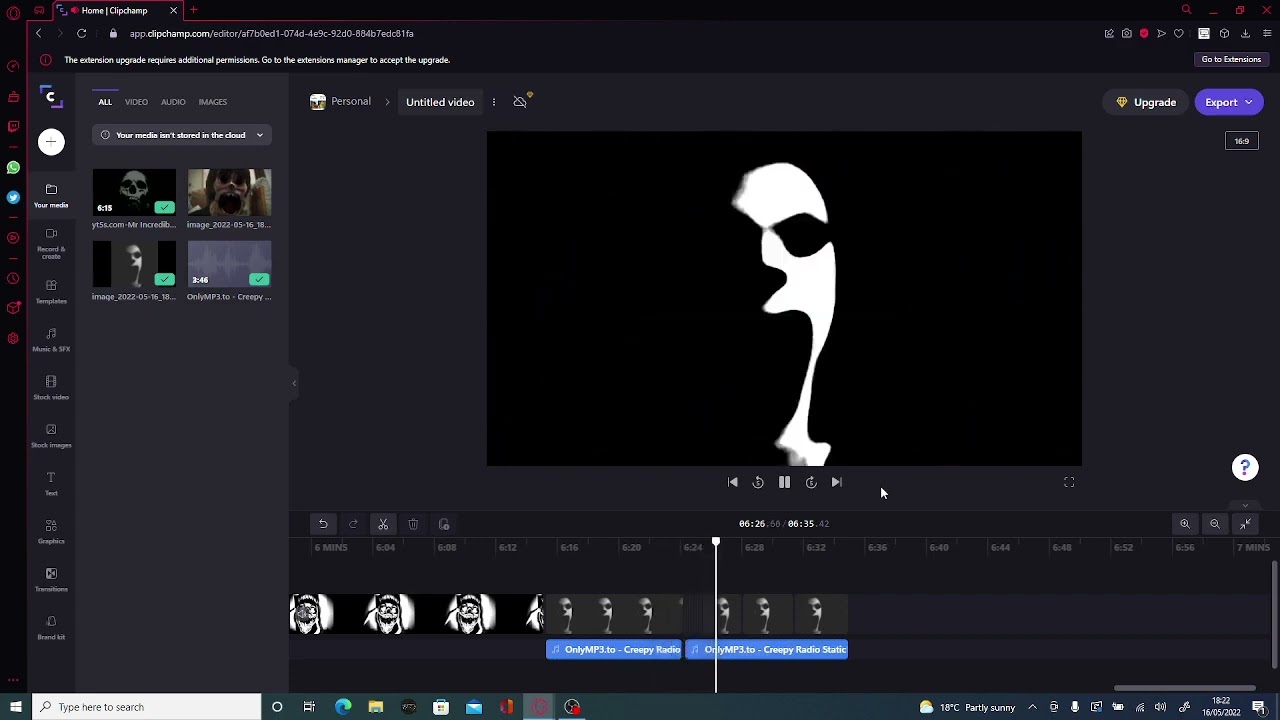Click the cloud sync off icon
Screen dimensions: 1280x720
521,101
